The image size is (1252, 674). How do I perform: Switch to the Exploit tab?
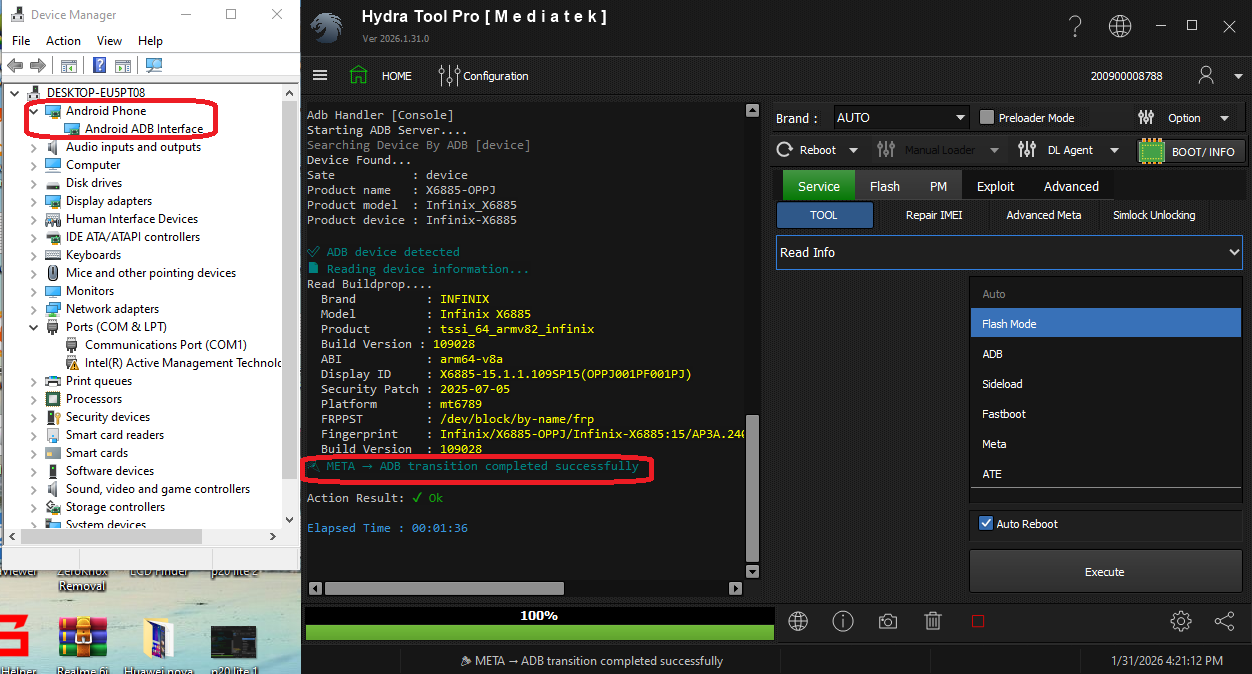[995, 186]
